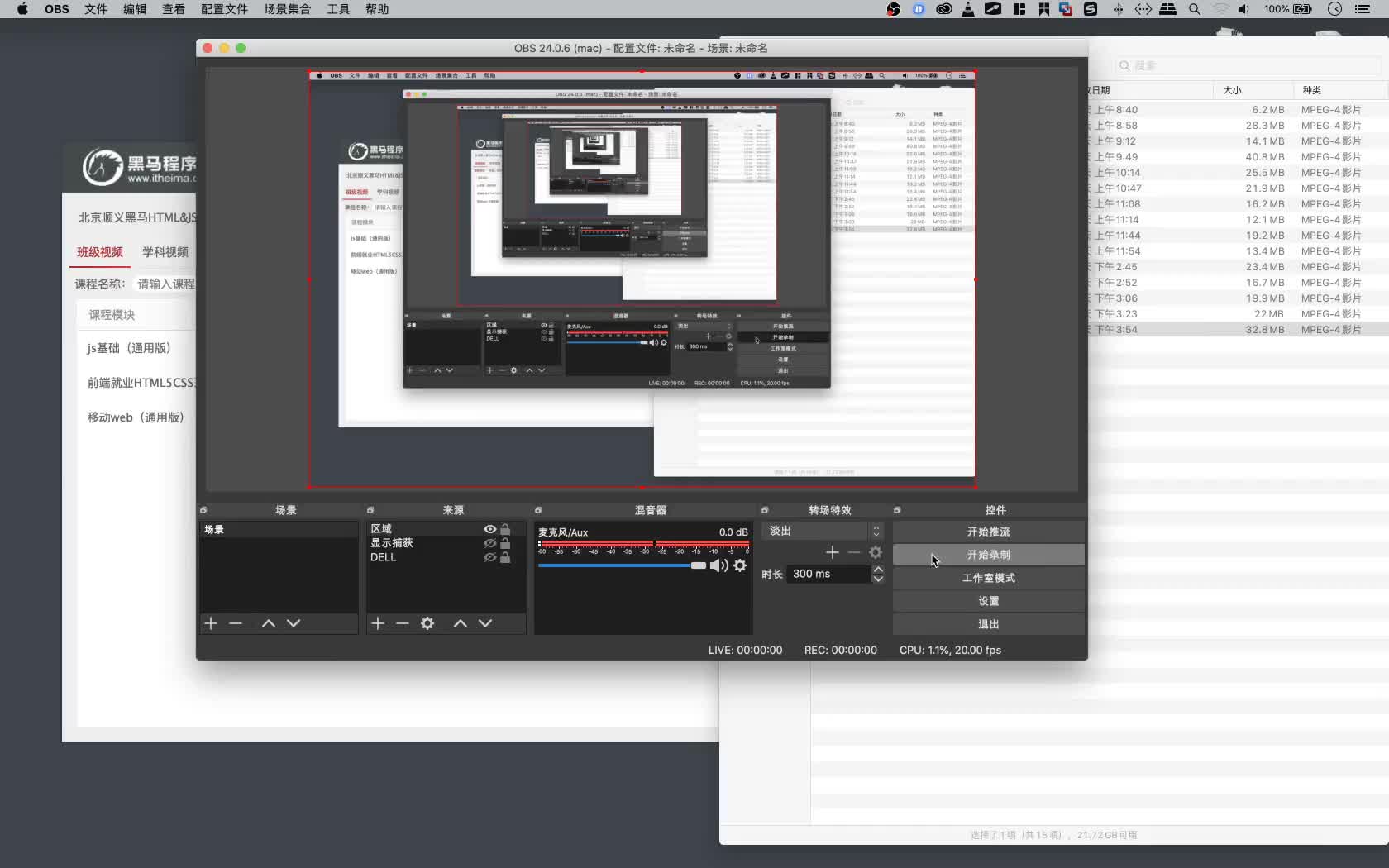Open 编辑 menu

[x=135, y=9]
